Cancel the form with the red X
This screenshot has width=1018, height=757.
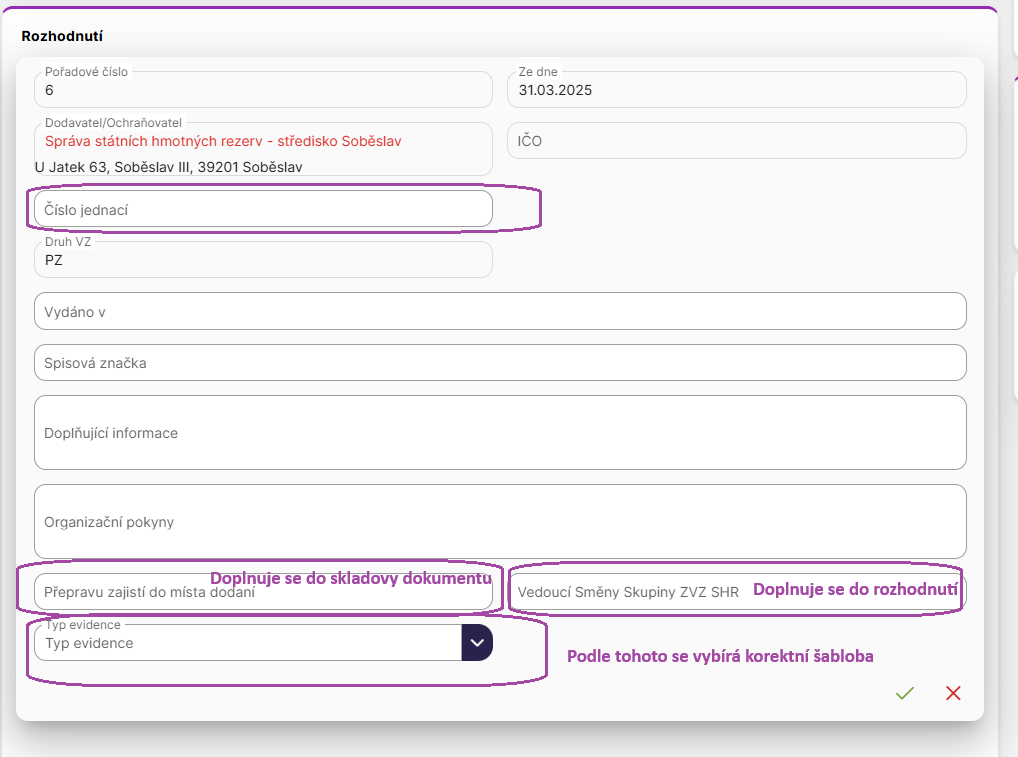pos(953,693)
